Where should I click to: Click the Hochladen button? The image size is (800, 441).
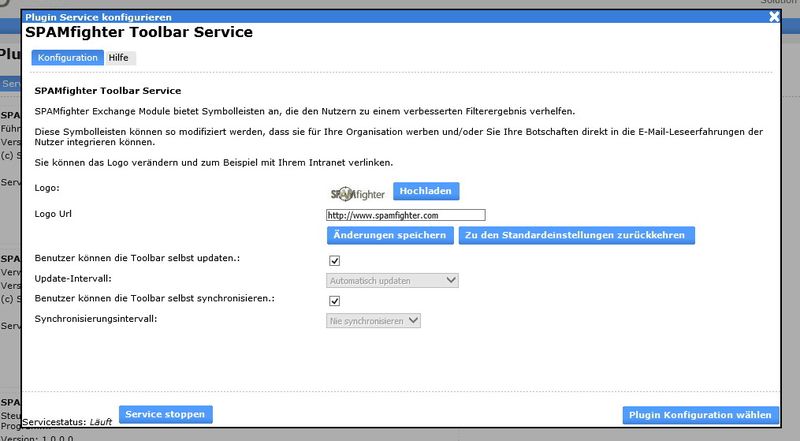pos(426,191)
